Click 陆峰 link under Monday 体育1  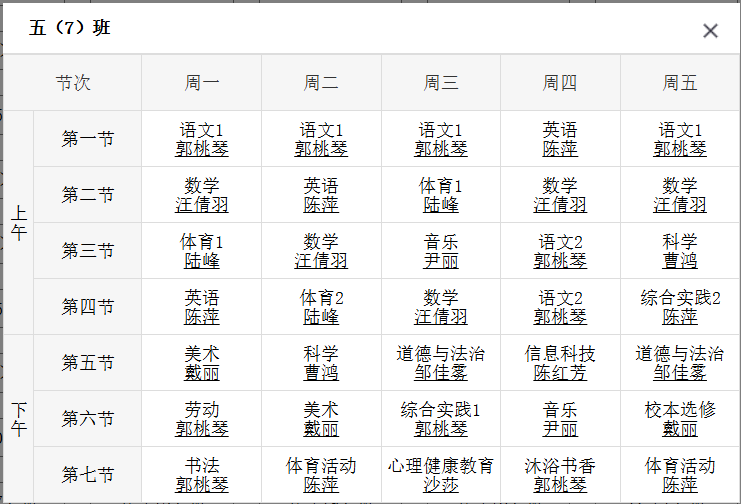(x=202, y=261)
